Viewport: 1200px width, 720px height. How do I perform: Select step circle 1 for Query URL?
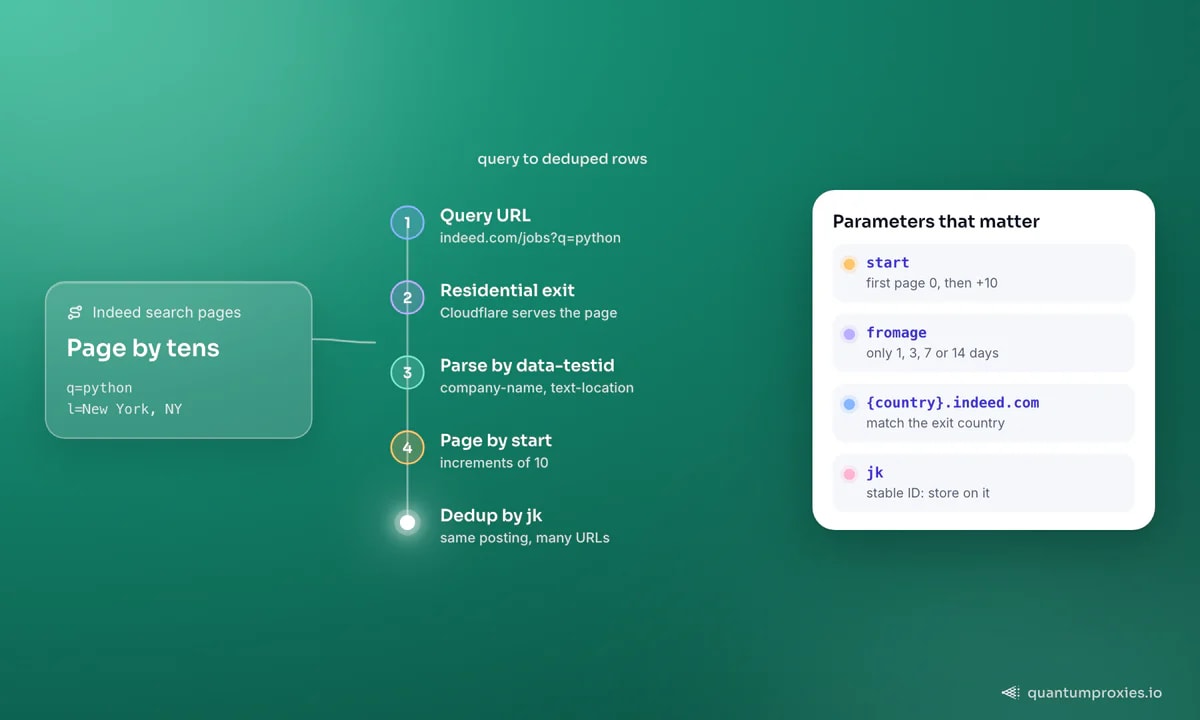pos(407,222)
